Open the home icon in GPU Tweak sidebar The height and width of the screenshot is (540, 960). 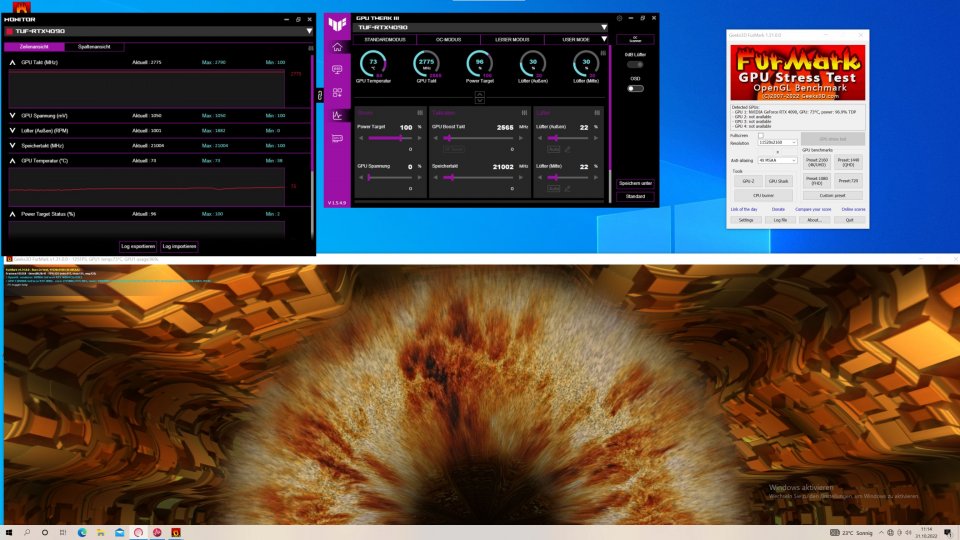coord(337,47)
